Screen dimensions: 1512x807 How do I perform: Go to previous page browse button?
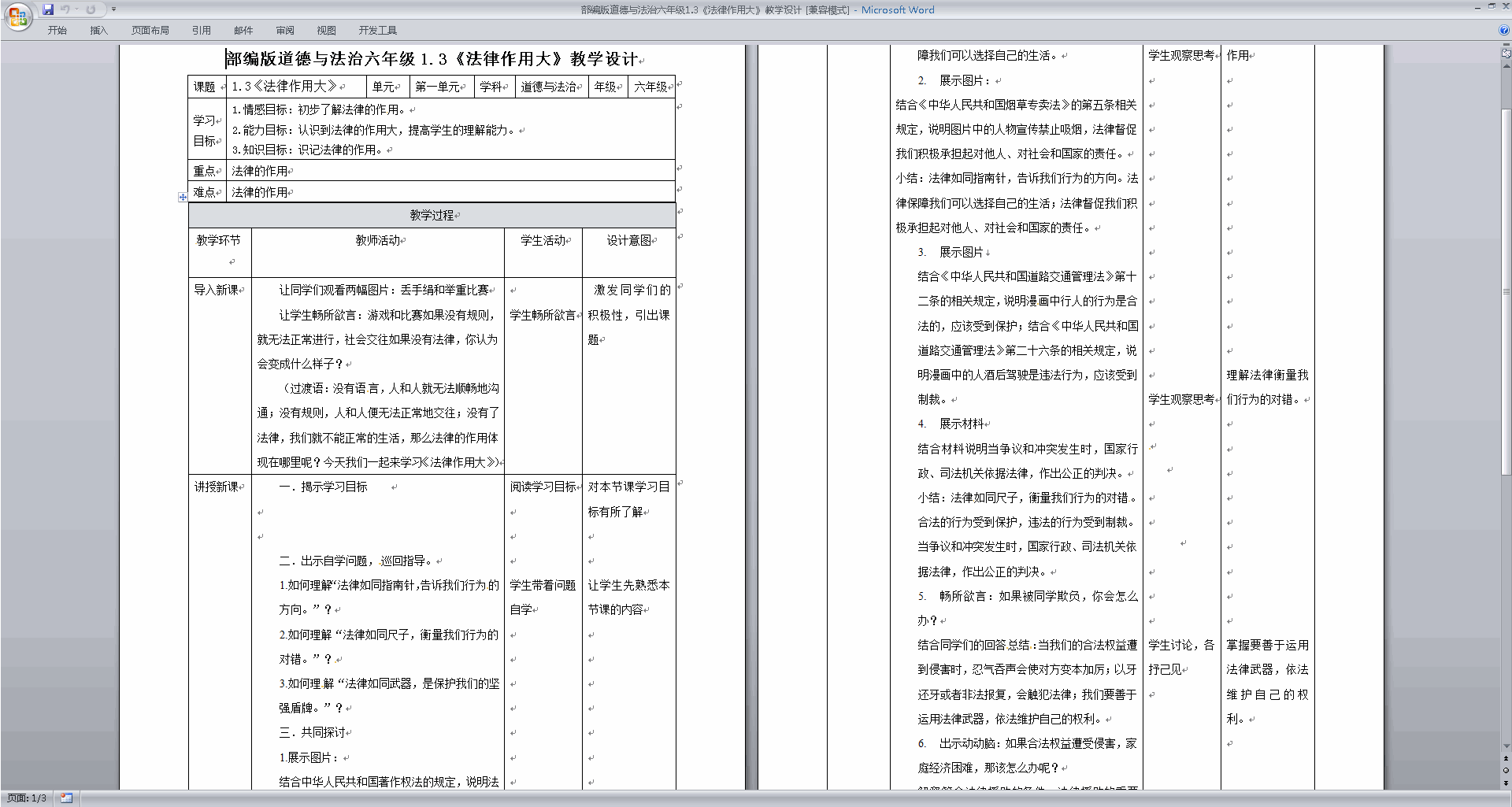[x=1506, y=758]
